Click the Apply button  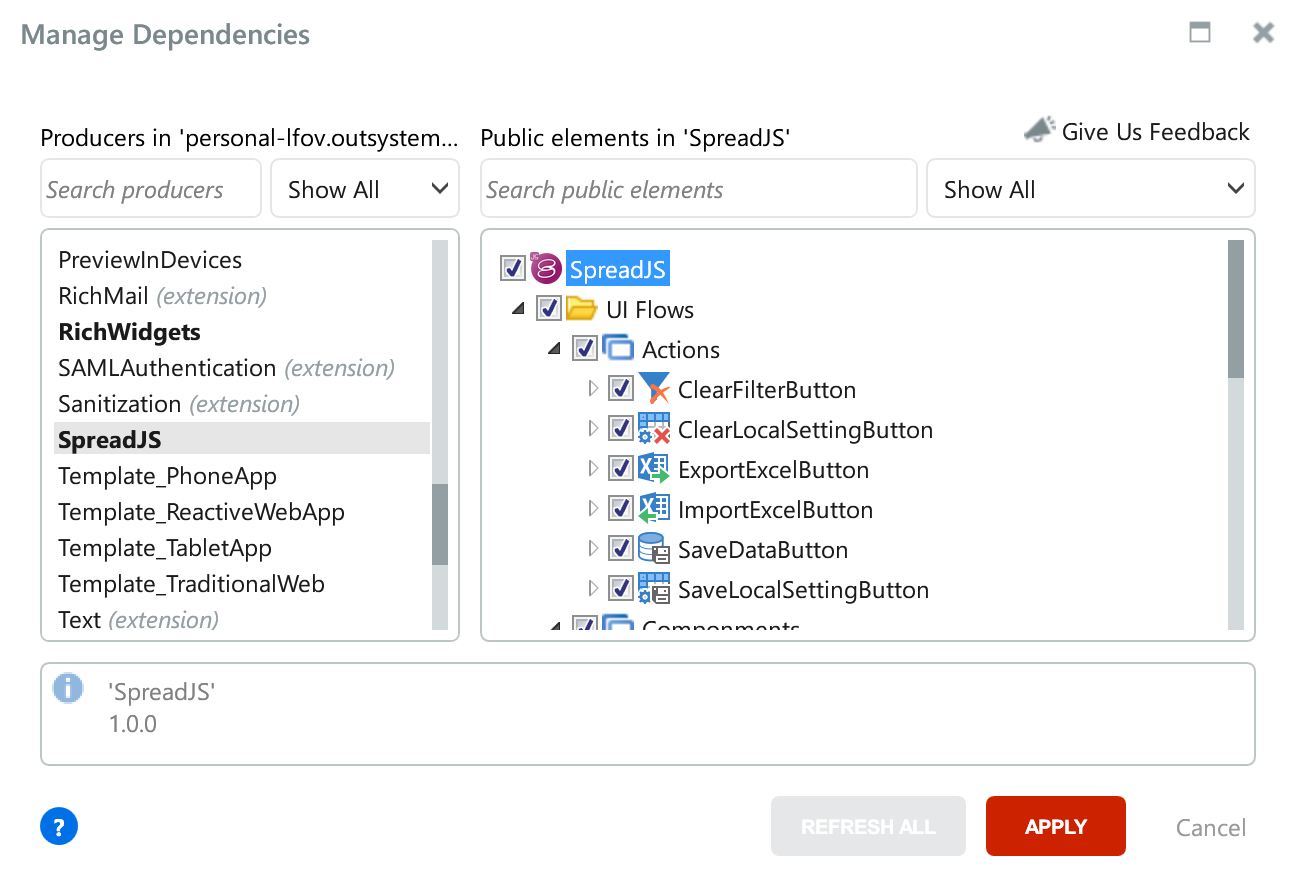click(x=1056, y=827)
